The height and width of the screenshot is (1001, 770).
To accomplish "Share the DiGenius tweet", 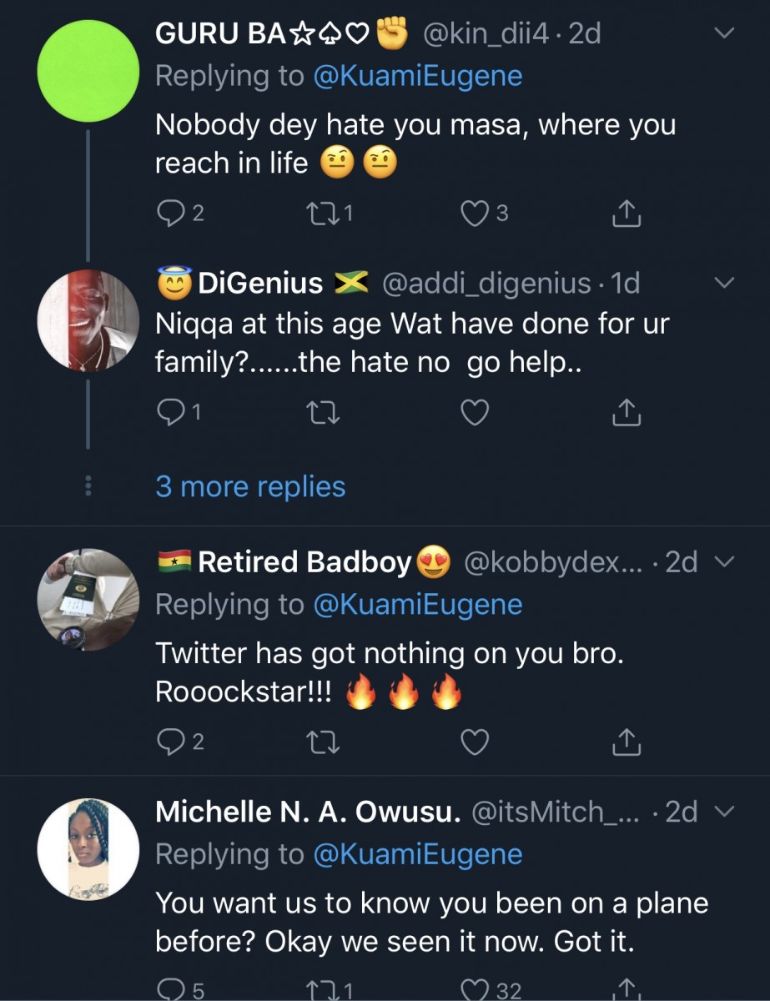I will point(624,411).
